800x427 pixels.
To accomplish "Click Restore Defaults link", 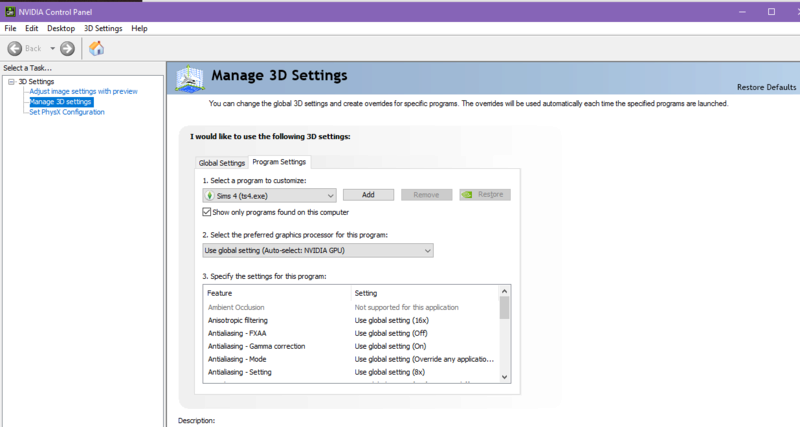I will pyautogui.click(x=766, y=87).
